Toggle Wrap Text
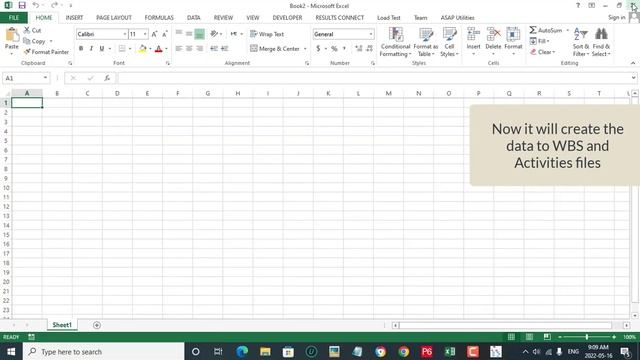 (267, 34)
